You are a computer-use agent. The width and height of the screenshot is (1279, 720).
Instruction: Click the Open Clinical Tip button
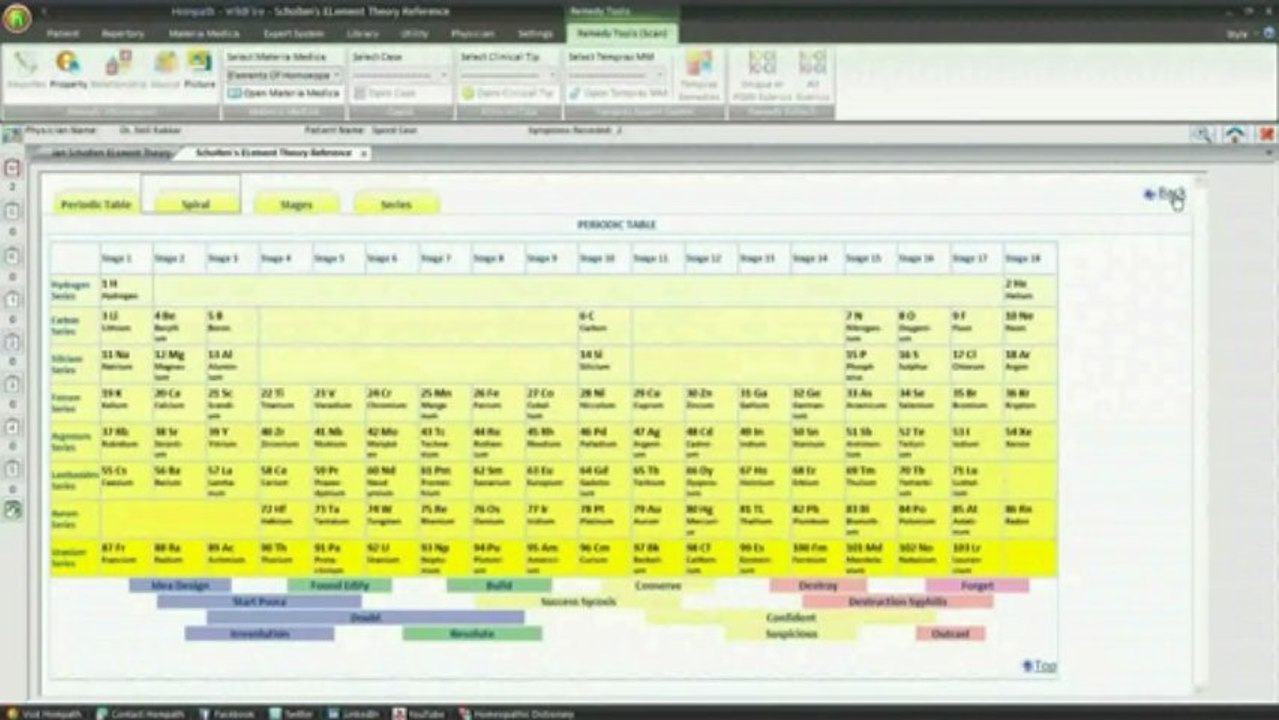tap(508, 93)
